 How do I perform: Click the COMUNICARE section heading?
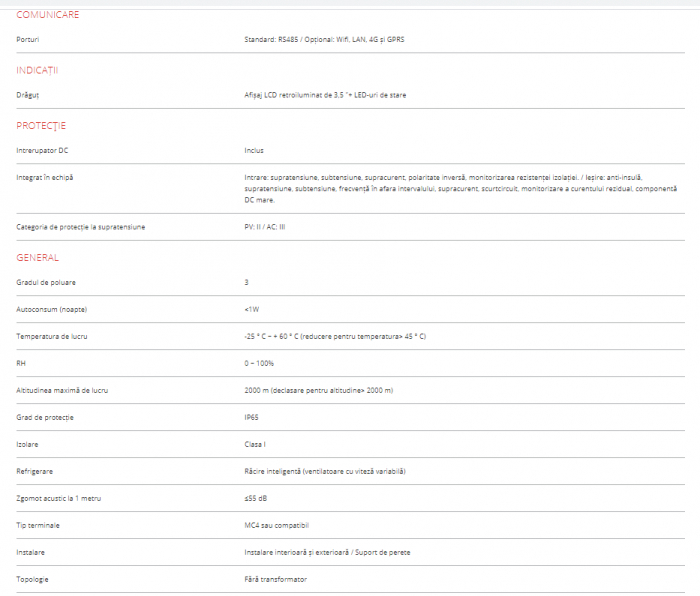48,15
